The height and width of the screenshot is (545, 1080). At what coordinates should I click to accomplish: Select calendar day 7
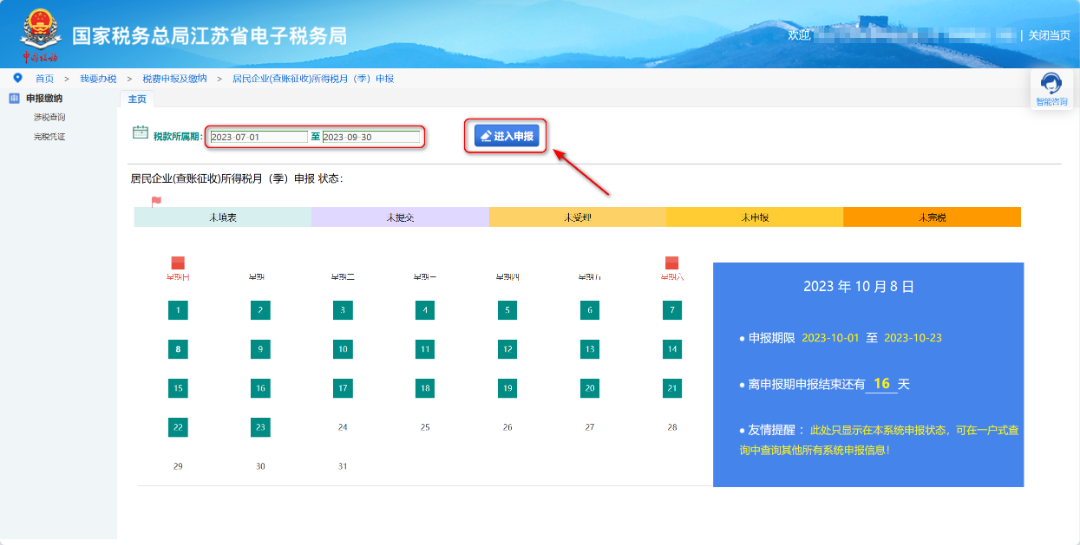(672, 310)
